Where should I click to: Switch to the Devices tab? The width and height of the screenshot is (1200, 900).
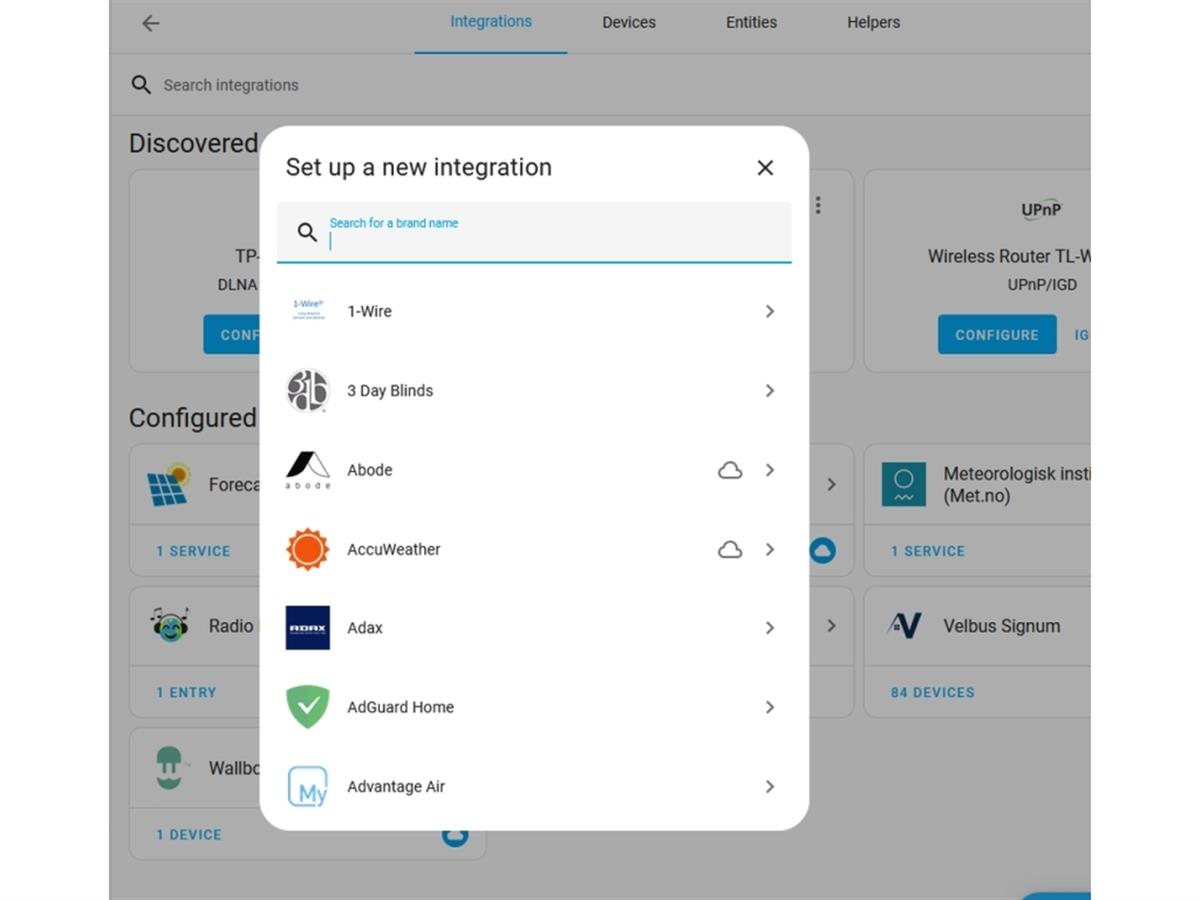pyautogui.click(x=629, y=22)
